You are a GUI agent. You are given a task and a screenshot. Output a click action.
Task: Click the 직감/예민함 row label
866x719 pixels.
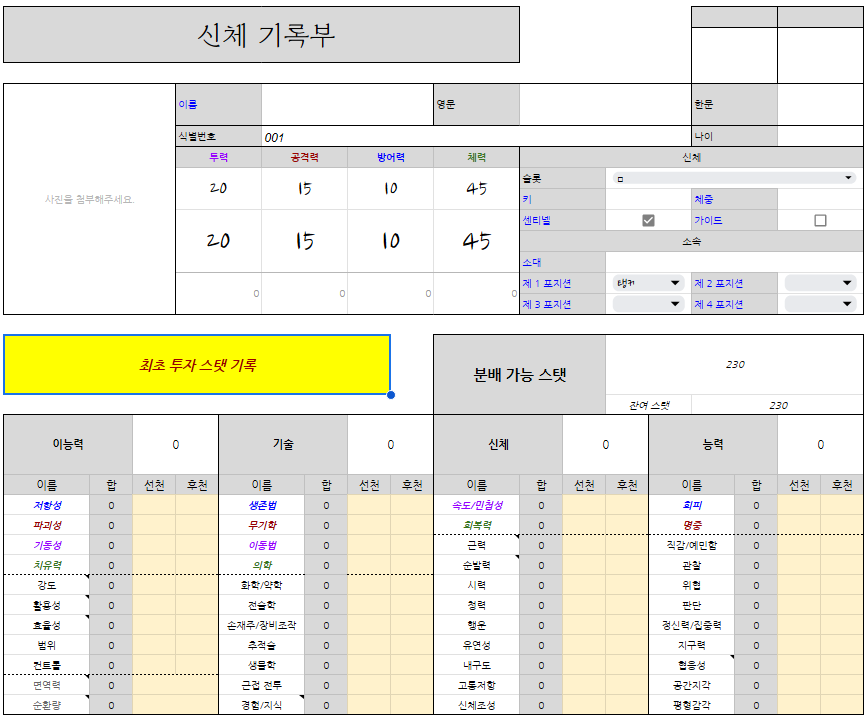pyautogui.click(x=692, y=545)
